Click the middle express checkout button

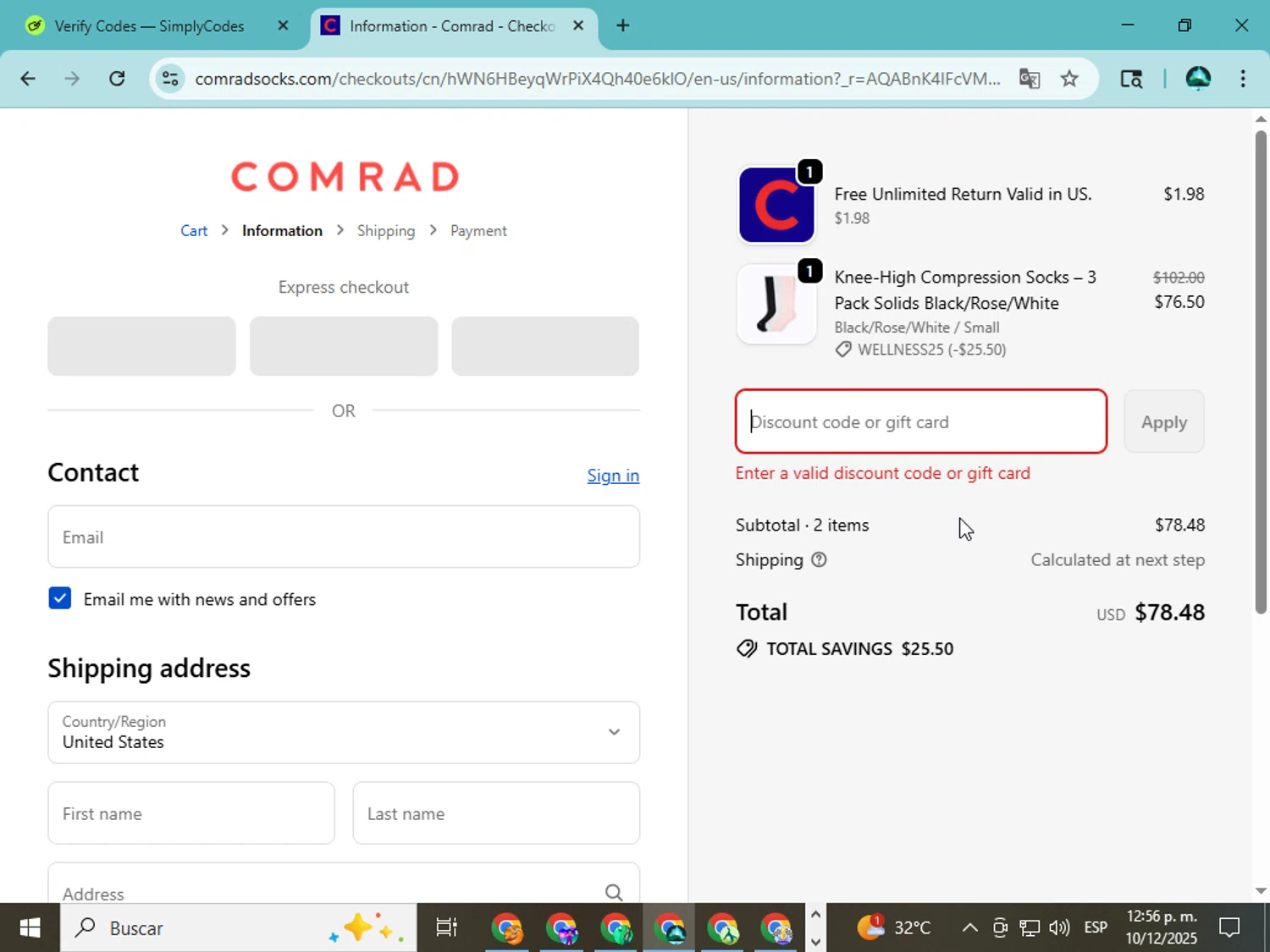pyautogui.click(x=344, y=346)
